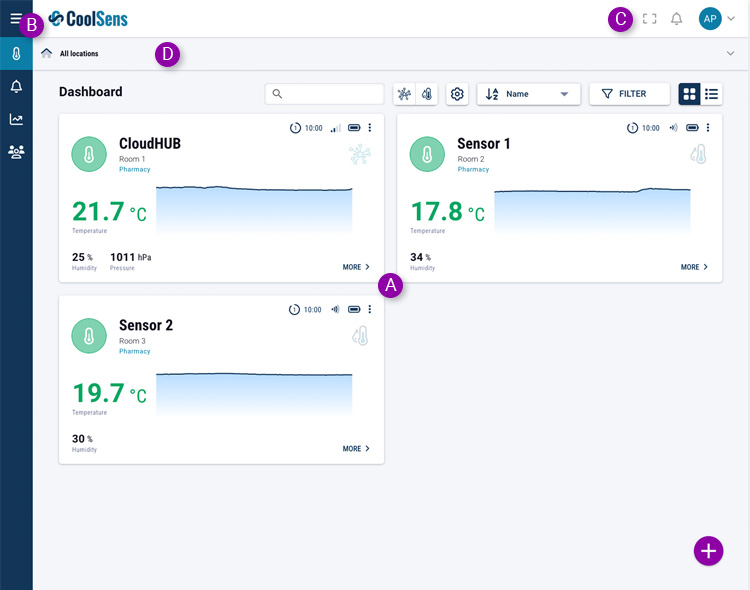This screenshot has width=750, height=590.
Task: Select the temperature sensors sidebar tab
Action: pyautogui.click(x=16, y=54)
